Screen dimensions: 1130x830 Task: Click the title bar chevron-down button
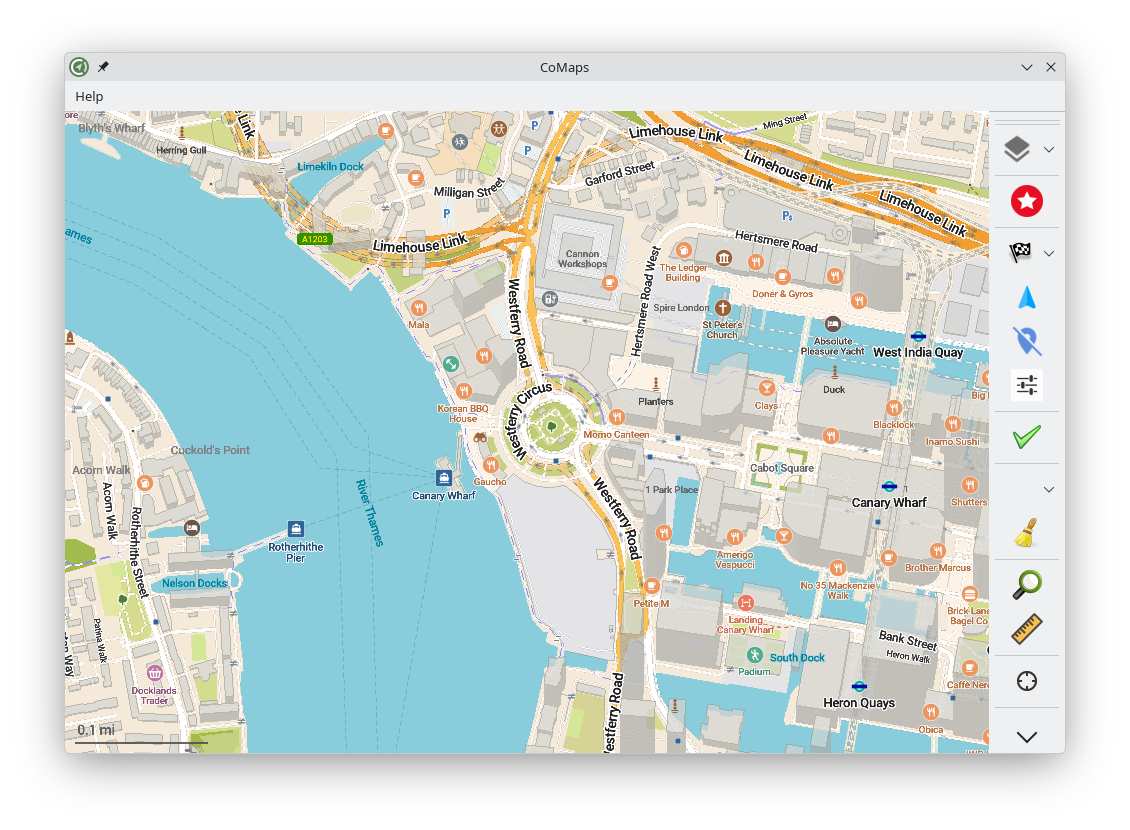1027,67
